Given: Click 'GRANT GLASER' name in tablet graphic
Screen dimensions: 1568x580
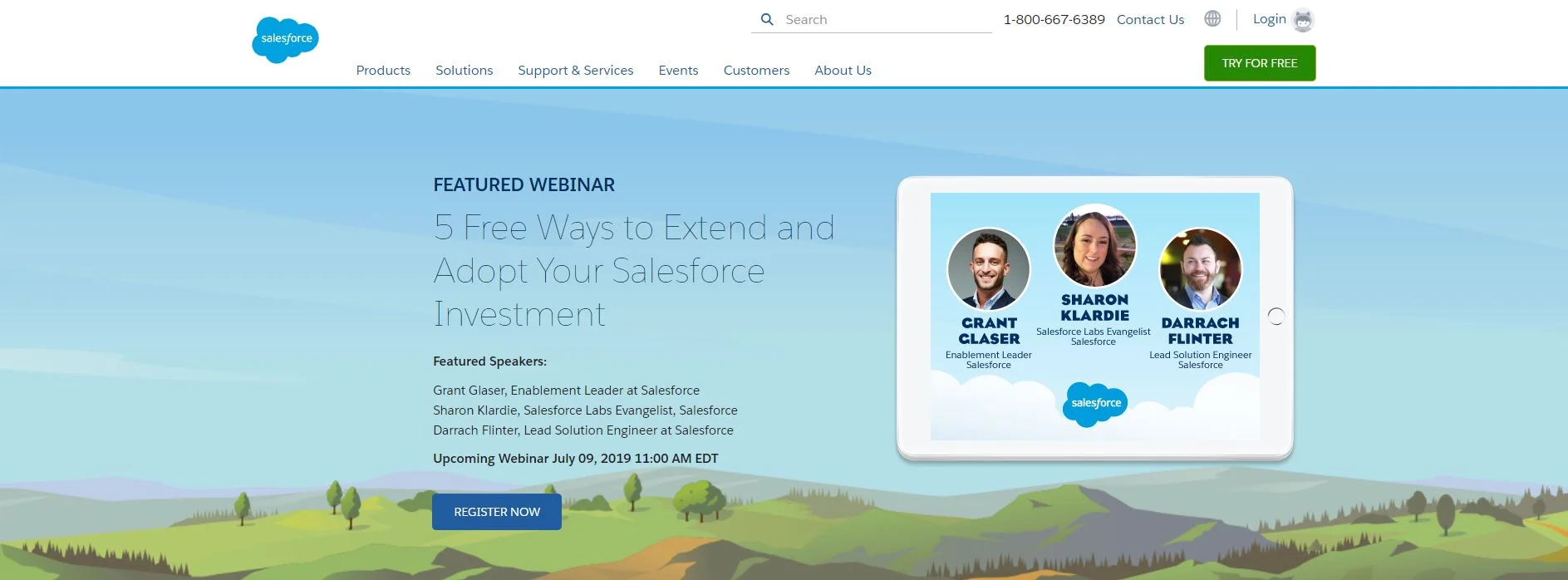Looking at the screenshot, I should click(x=989, y=331).
